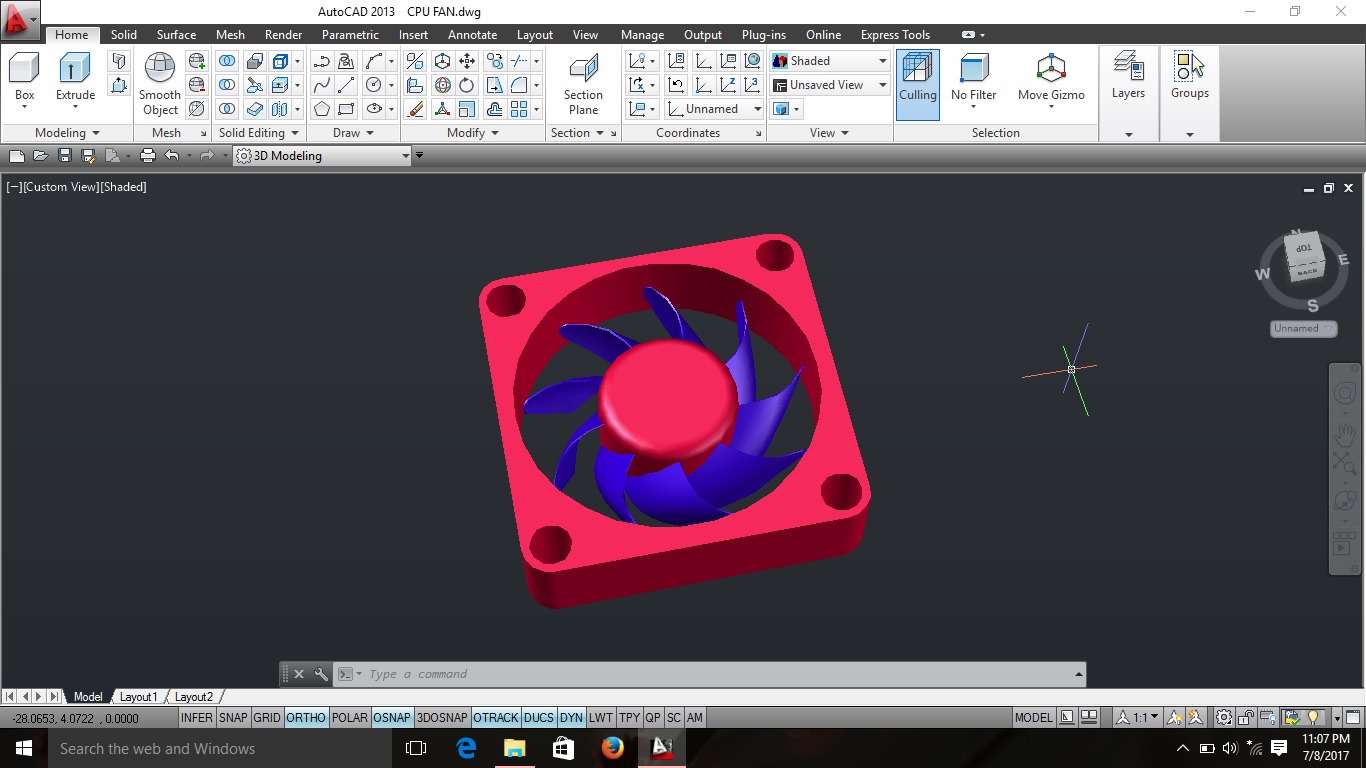Switch to the Layout1 tab
The height and width of the screenshot is (768, 1366).
point(139,697)
